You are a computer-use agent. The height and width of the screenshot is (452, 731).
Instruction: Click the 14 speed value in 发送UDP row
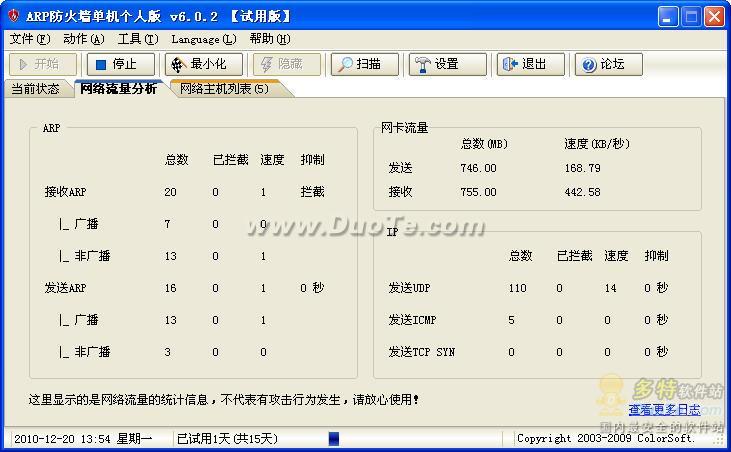(x=611, y=288)
